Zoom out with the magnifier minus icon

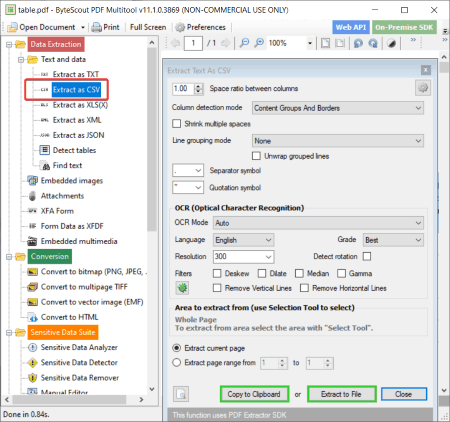244,43
